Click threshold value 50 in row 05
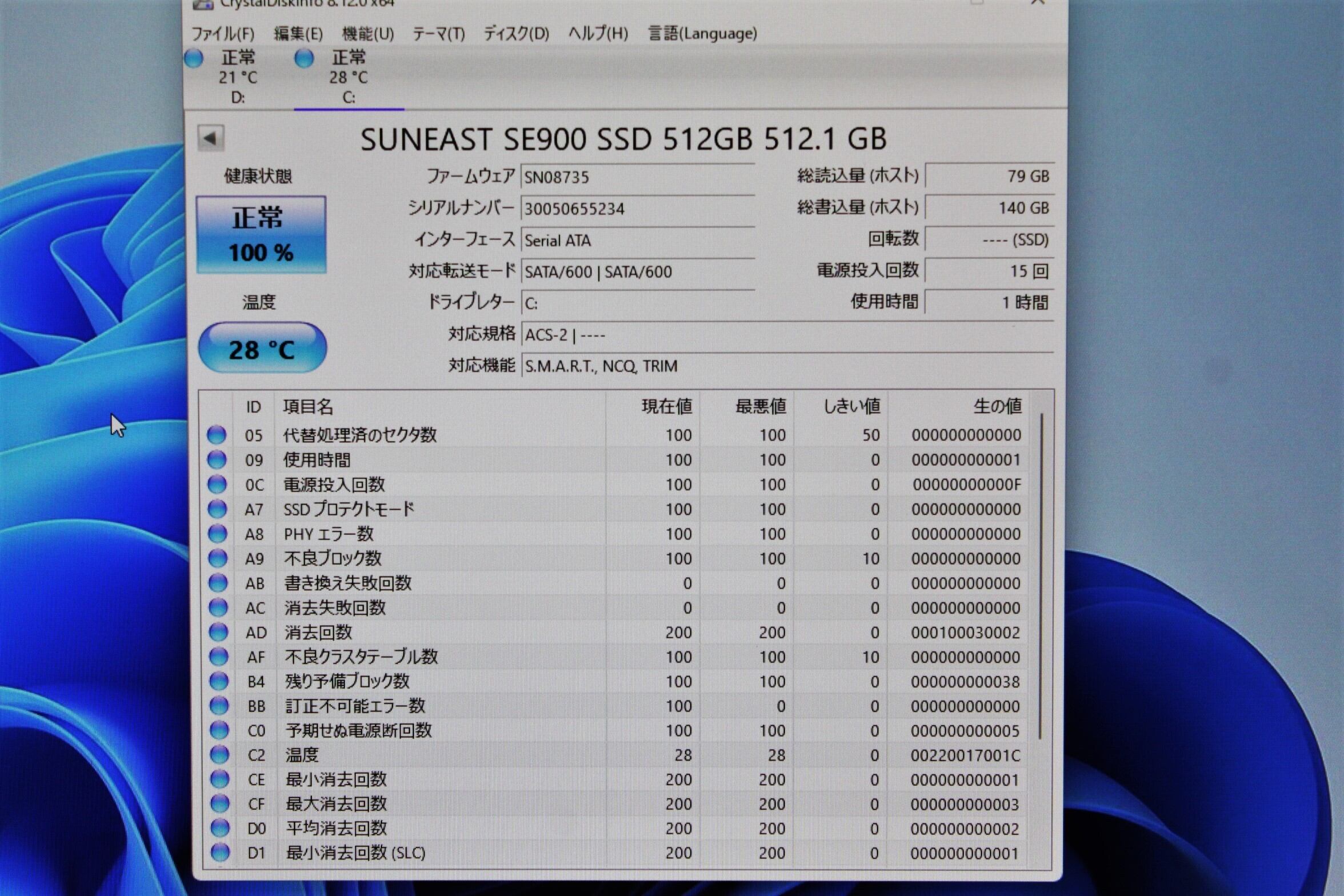This screenshot has width=1344, height=896. click(871, 435)
